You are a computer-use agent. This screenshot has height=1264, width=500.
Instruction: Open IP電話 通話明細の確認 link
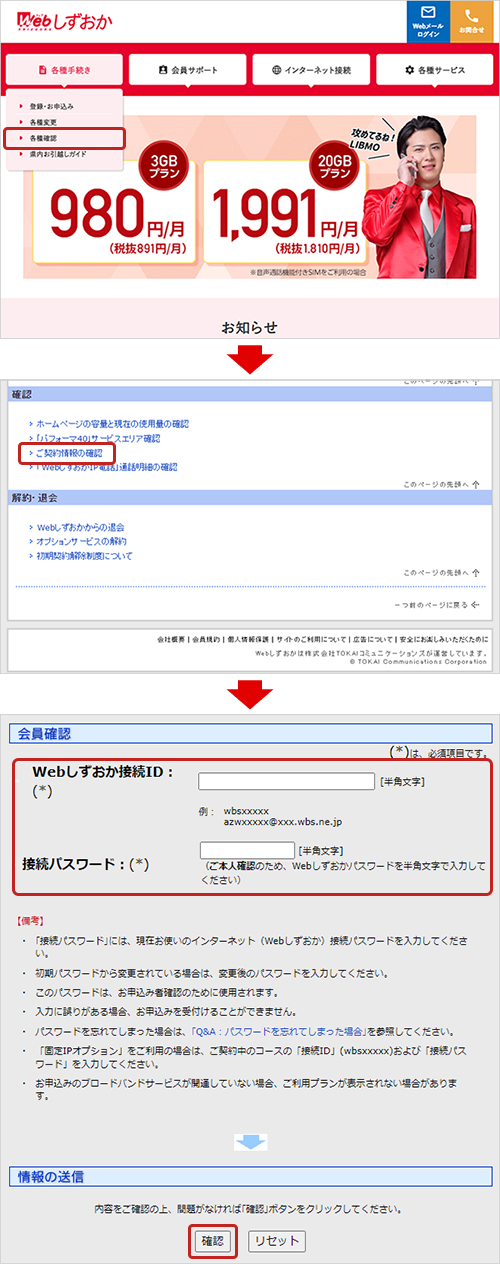105,467
